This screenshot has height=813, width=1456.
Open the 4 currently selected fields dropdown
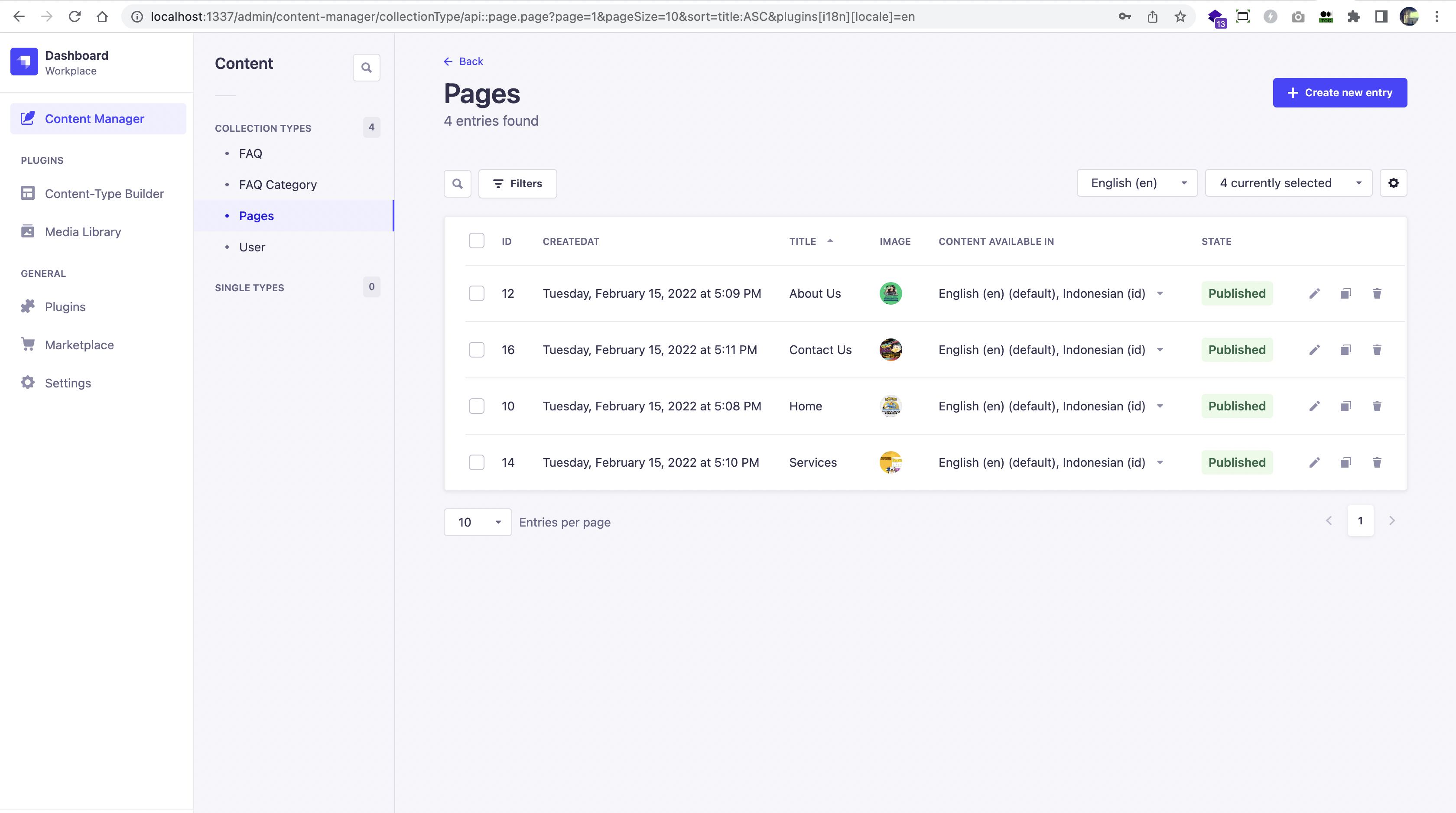[x=1288, y=183]
